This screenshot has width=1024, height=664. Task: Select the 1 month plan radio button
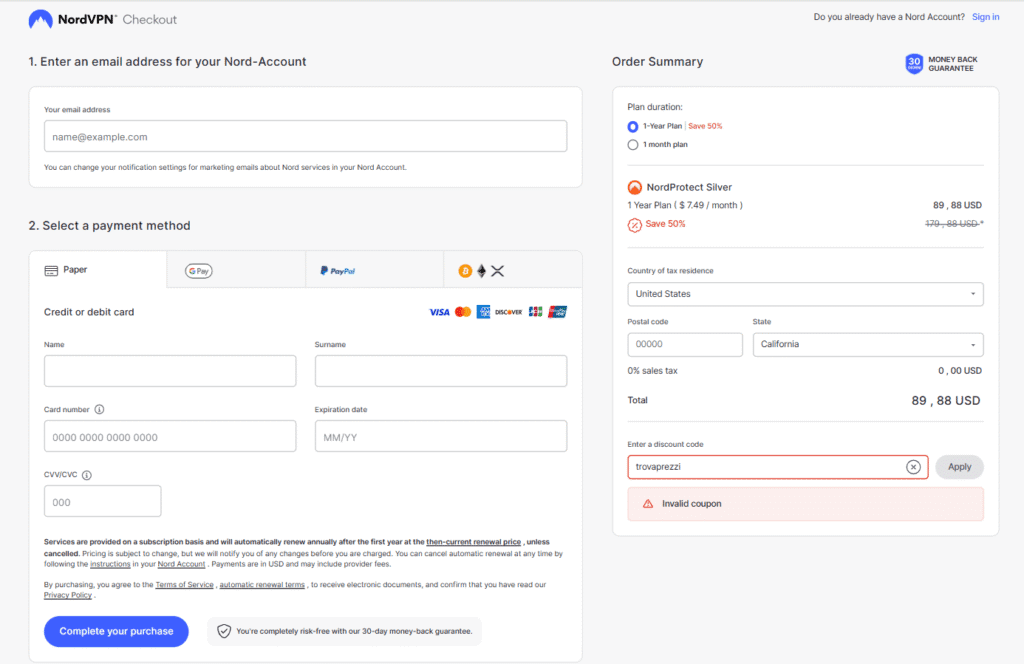coord(633,145)
